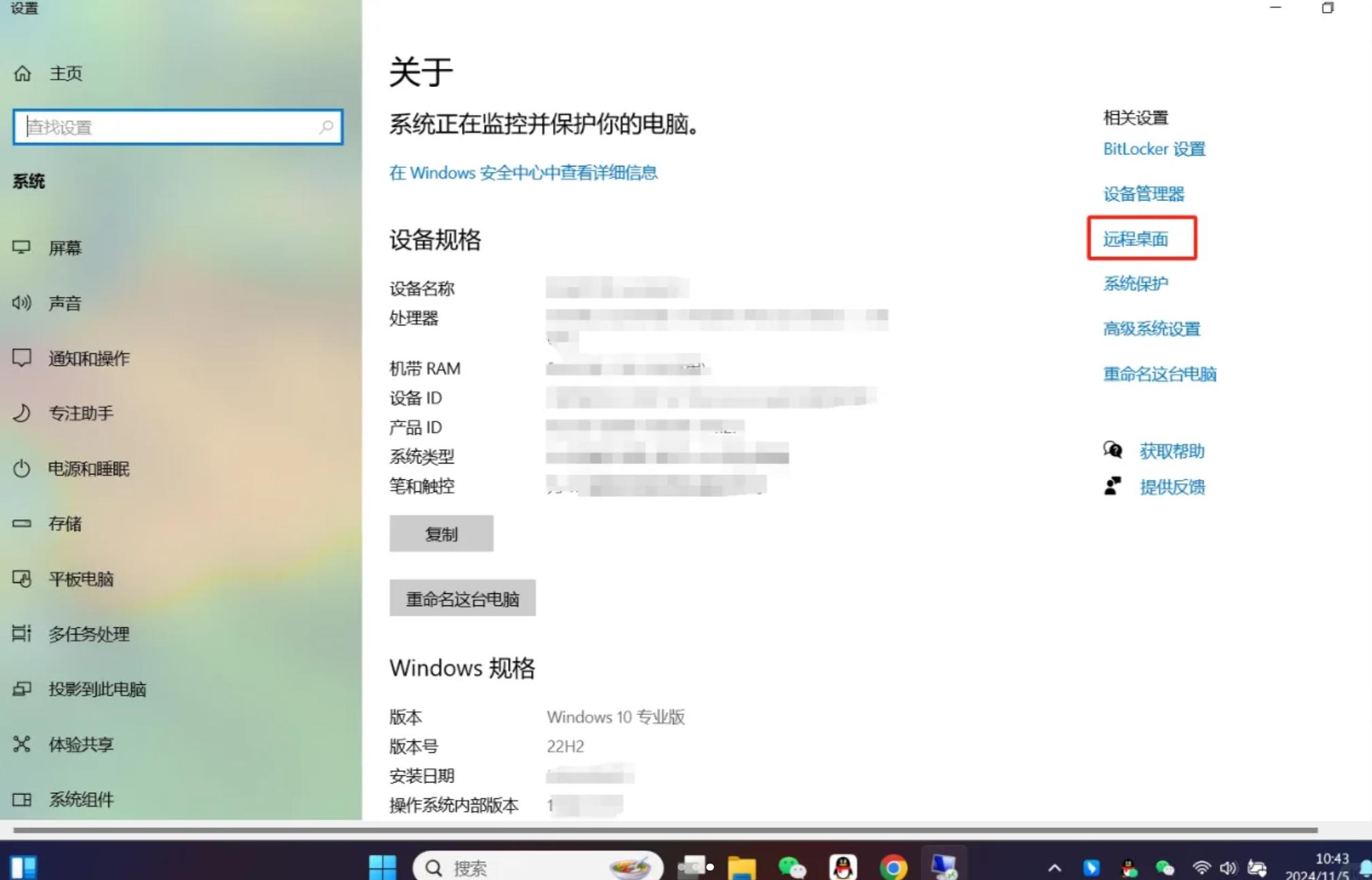Select Tablet (平板电脑) settings entry
This screenshot has height=880, width=1372.
click(x=81, y=579)
